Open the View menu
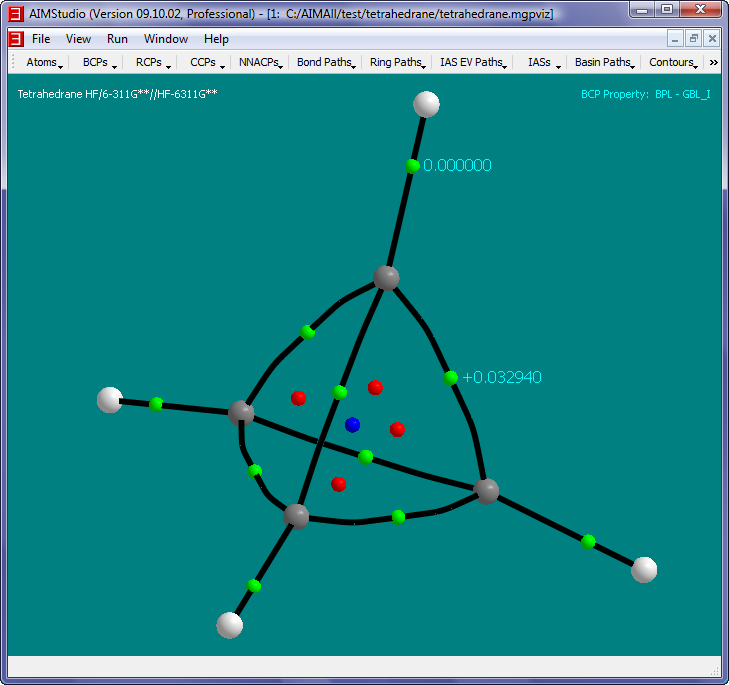Screen dimensions: 729x685 coord(78,39)
